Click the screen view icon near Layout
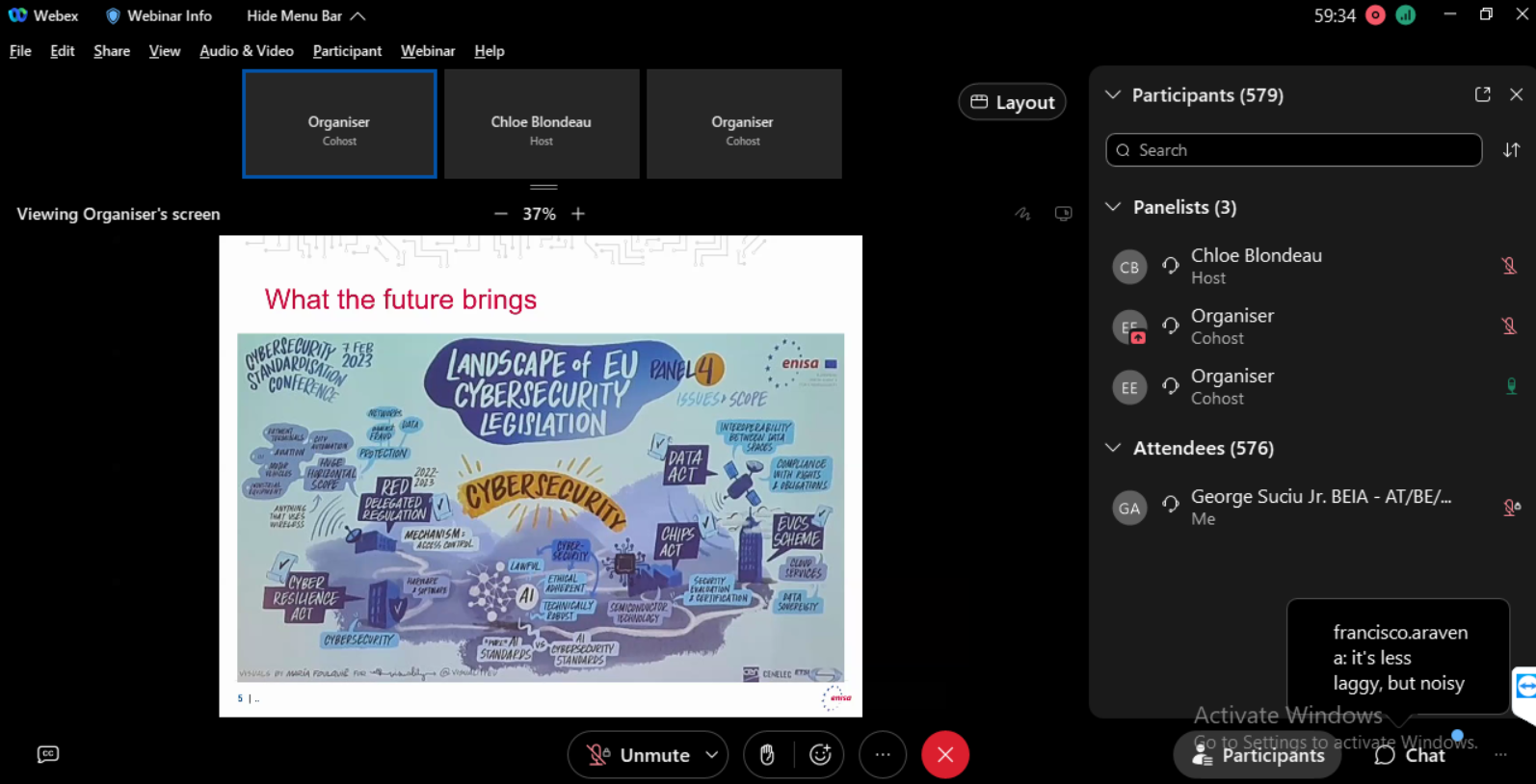 click(x=1063, y=214)
